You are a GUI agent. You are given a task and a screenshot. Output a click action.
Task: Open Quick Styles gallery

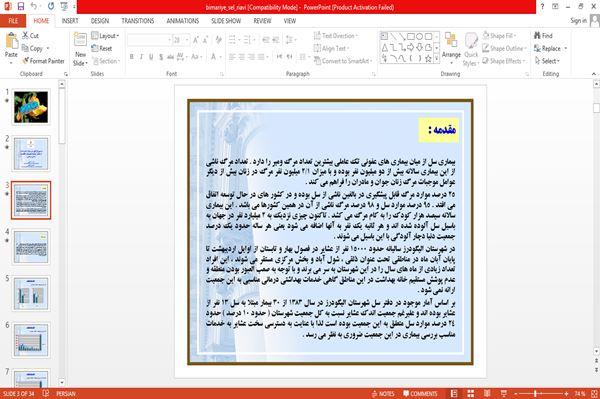pyautogui.click(x=471, y=50)
